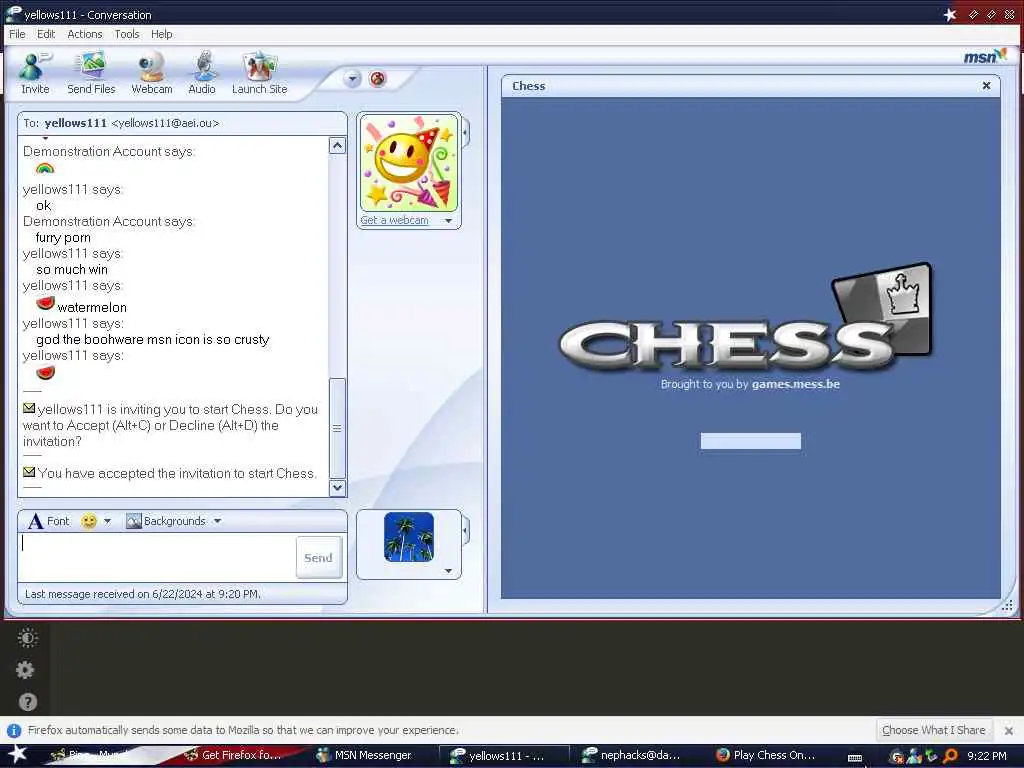Open dropdown below contact's display picture
Viewport: 1024px width, 768px height.
pyautogui.click(x=449, y=221)
